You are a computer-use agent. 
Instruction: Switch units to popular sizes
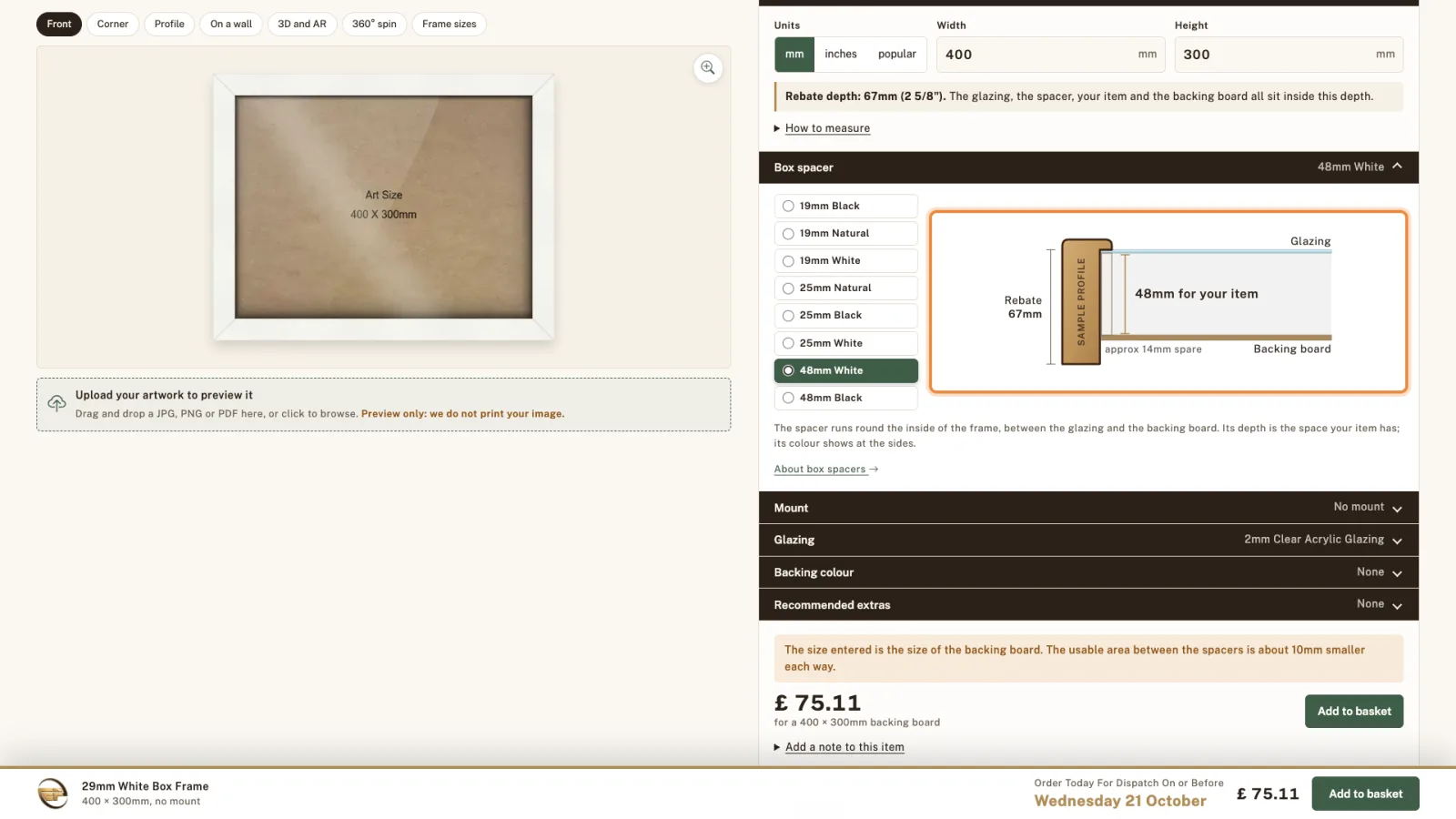pos(897,55)
